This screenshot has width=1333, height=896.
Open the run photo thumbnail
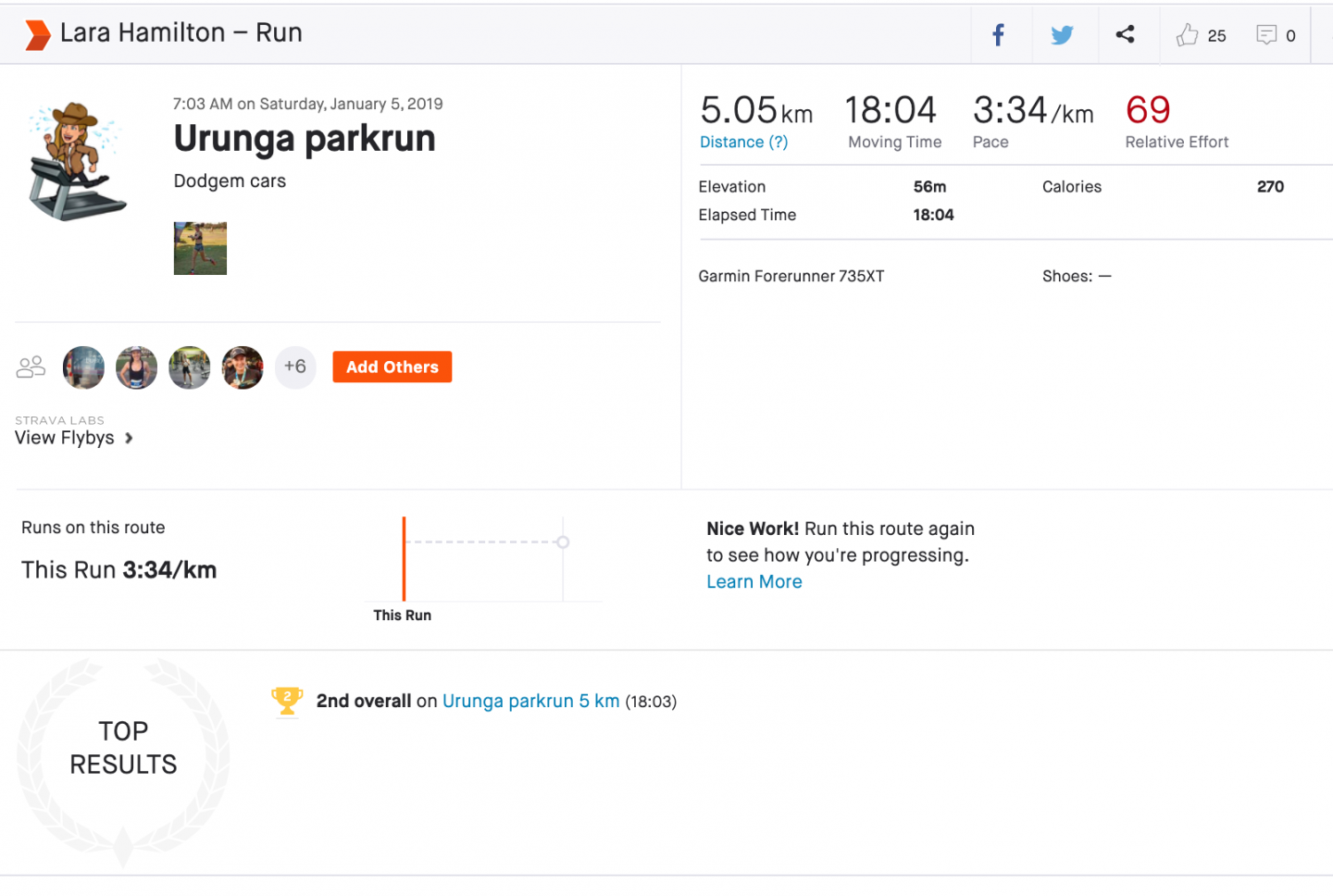click(200, 248)
